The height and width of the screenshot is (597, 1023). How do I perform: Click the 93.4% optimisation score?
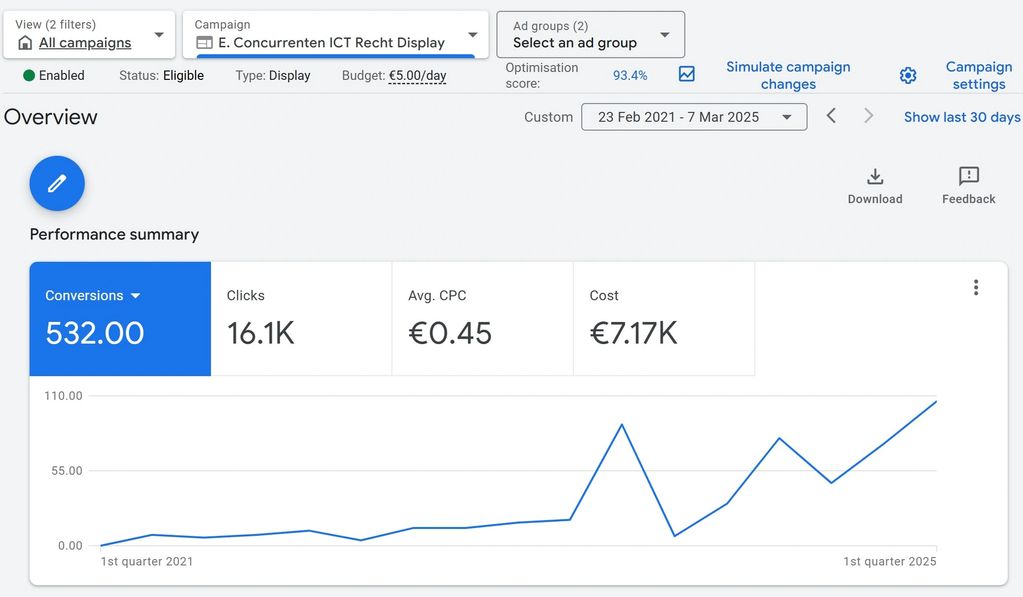[630, 76]
